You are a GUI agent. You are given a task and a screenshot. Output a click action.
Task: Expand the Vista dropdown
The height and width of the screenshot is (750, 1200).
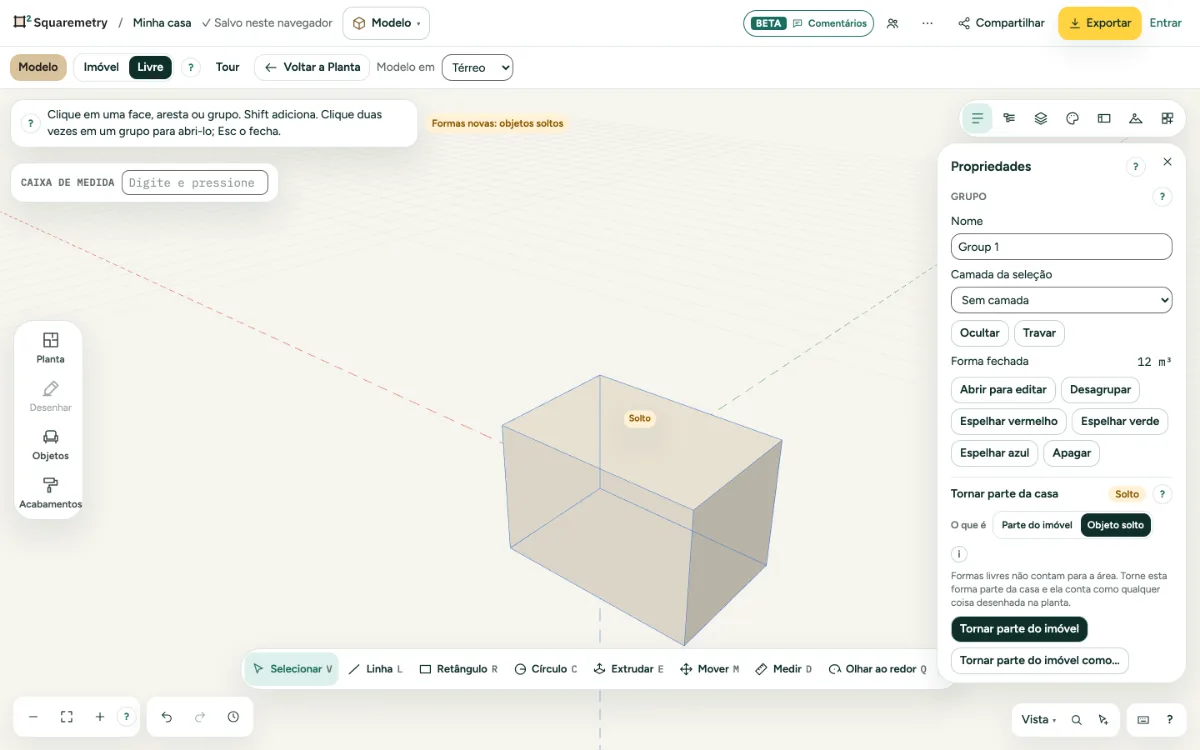tap(1039, 720)
